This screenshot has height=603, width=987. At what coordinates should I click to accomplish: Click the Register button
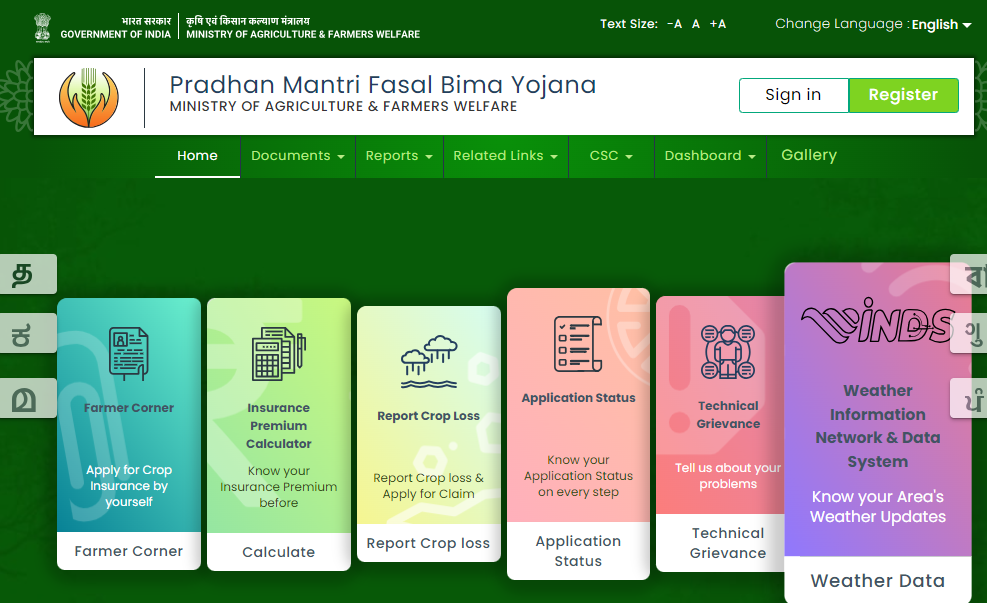pyautogui.click(x=903, y=95)
